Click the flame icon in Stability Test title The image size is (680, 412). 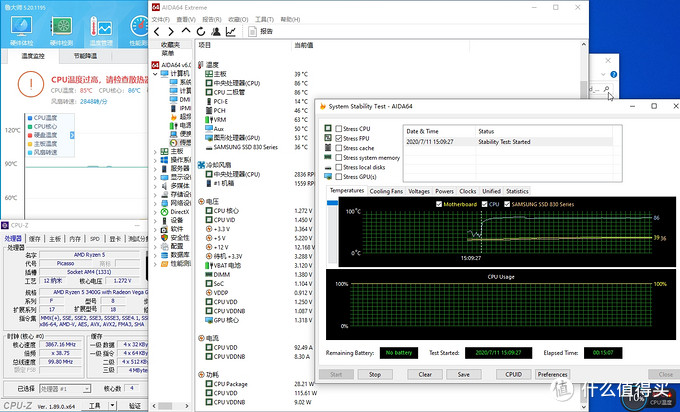point(323,106)
